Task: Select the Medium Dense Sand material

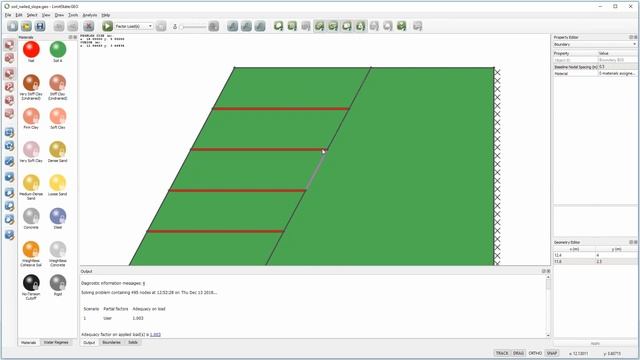Action: click(31, 183)
